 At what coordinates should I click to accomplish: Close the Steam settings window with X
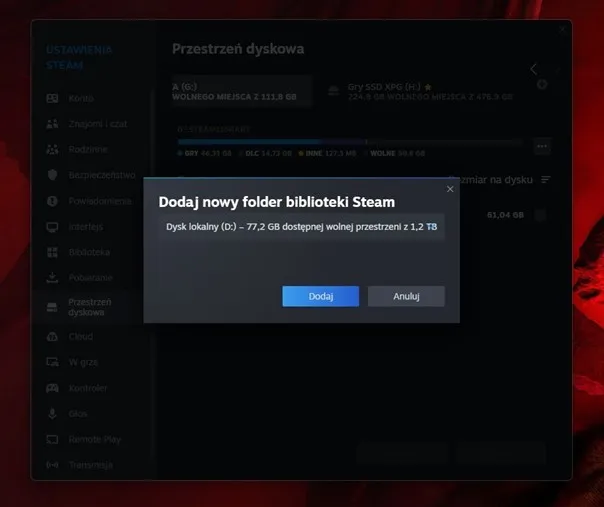click(x=562, y=30)
